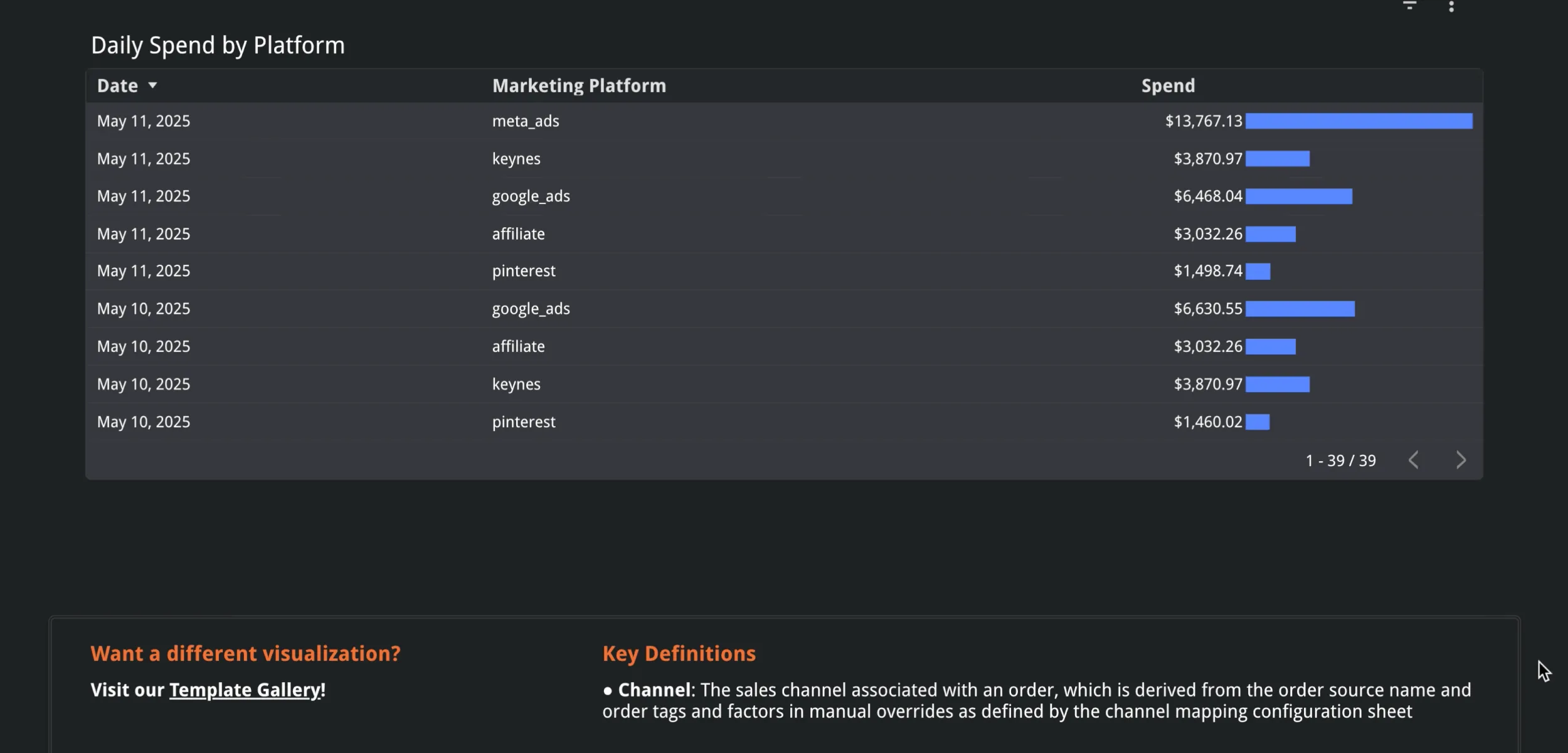Sort the table by Spend column

1168,85
